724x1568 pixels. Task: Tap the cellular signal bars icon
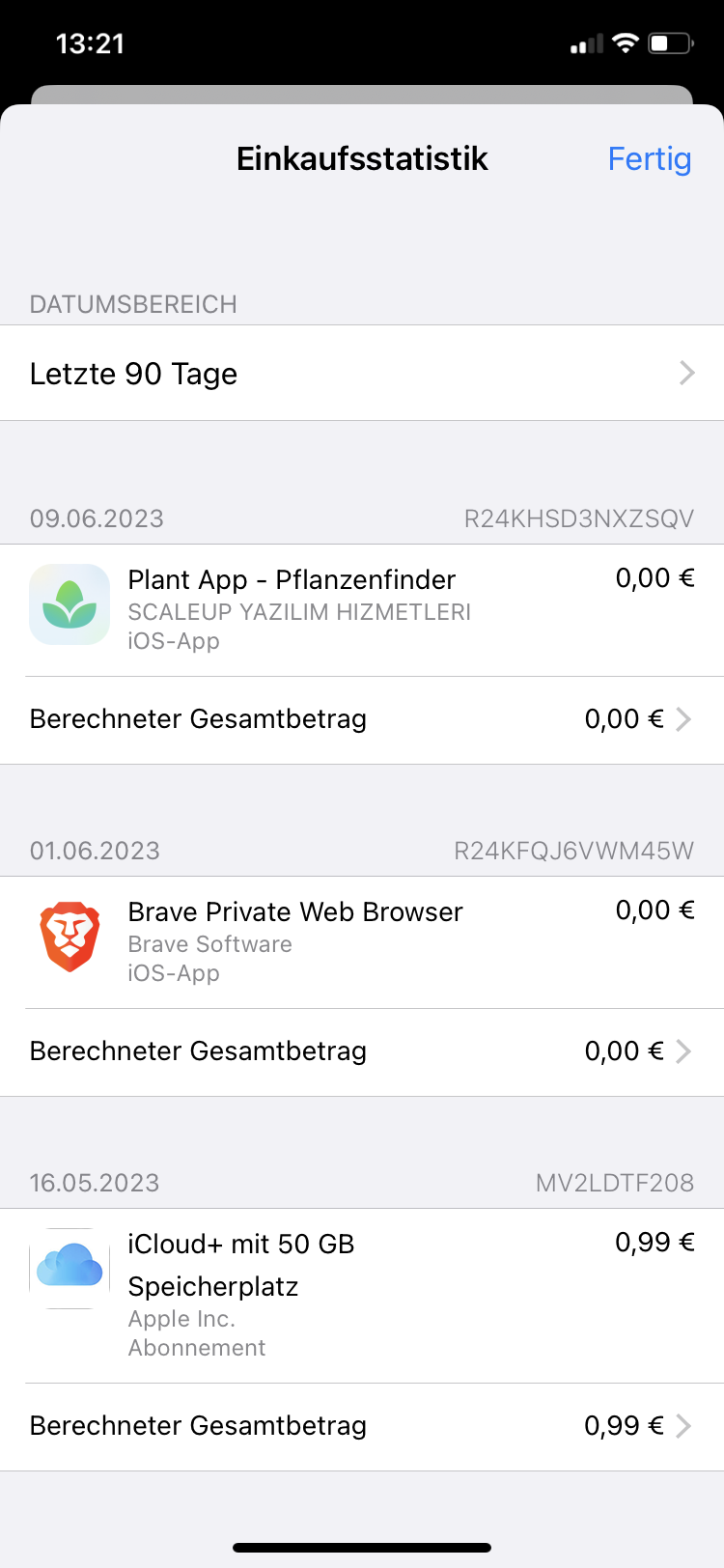[x=586, y=44]
